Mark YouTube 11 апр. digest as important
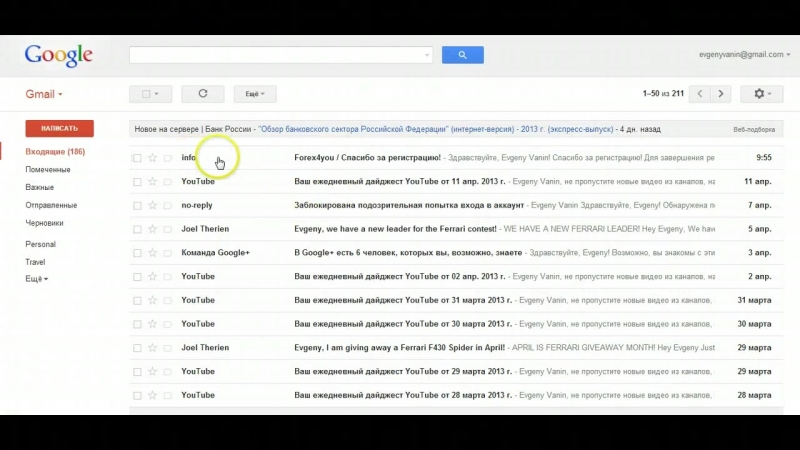Viewport: 800px width, 450px height. click(x=167, y=182)
